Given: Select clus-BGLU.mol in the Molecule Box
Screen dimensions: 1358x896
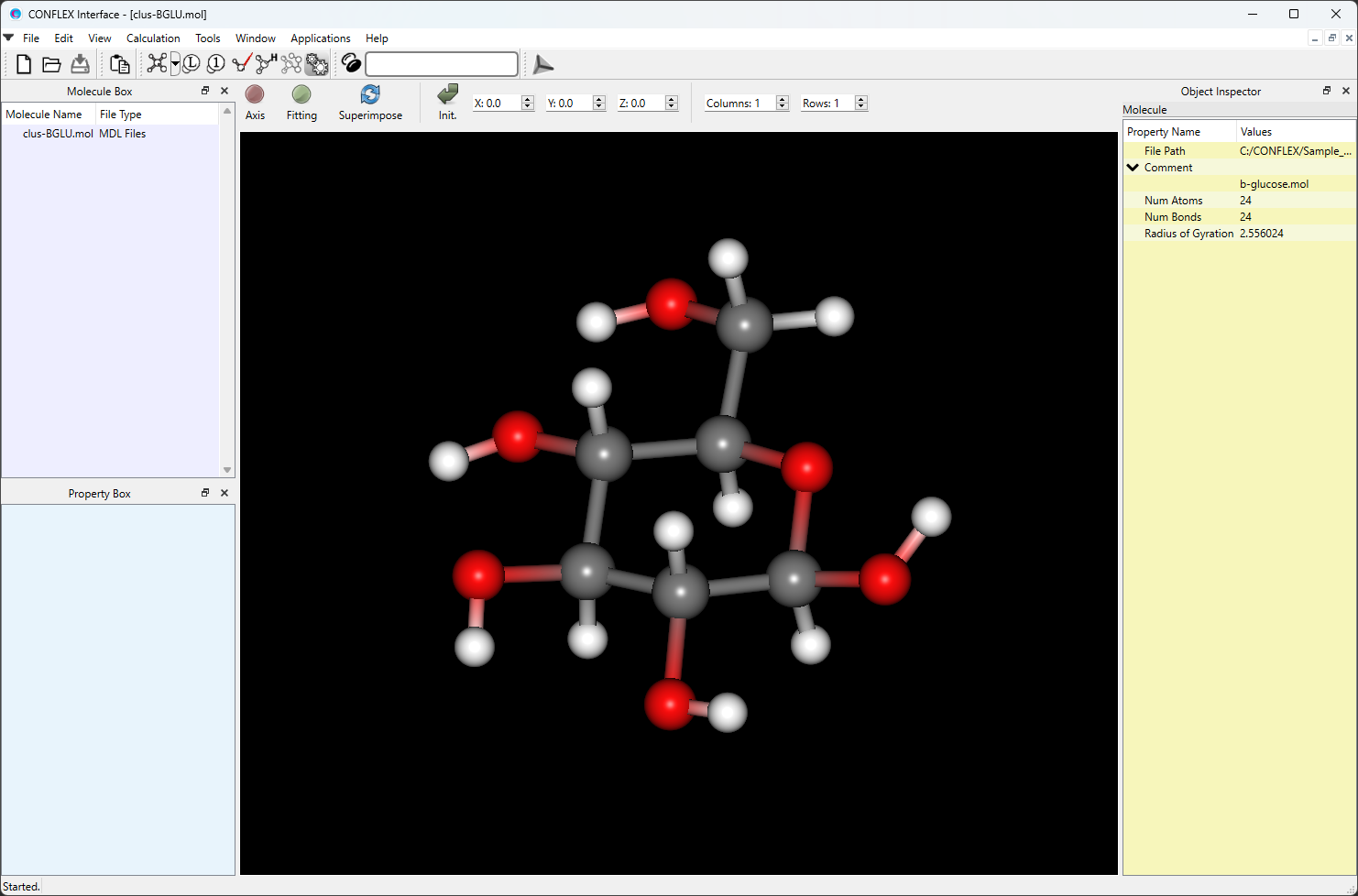Looking at the screenshot, I should coord(57,133).
